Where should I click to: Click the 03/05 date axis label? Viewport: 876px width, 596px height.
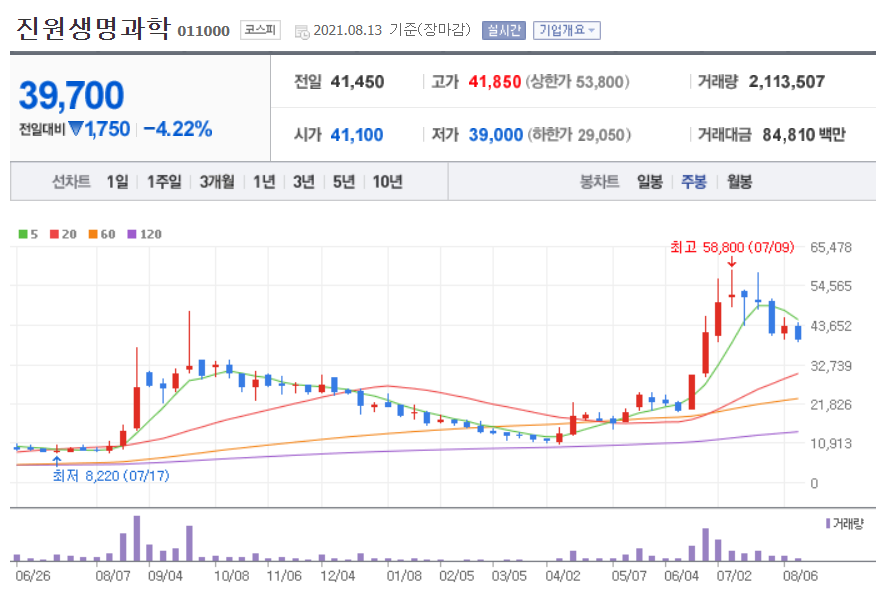point(509,576)
